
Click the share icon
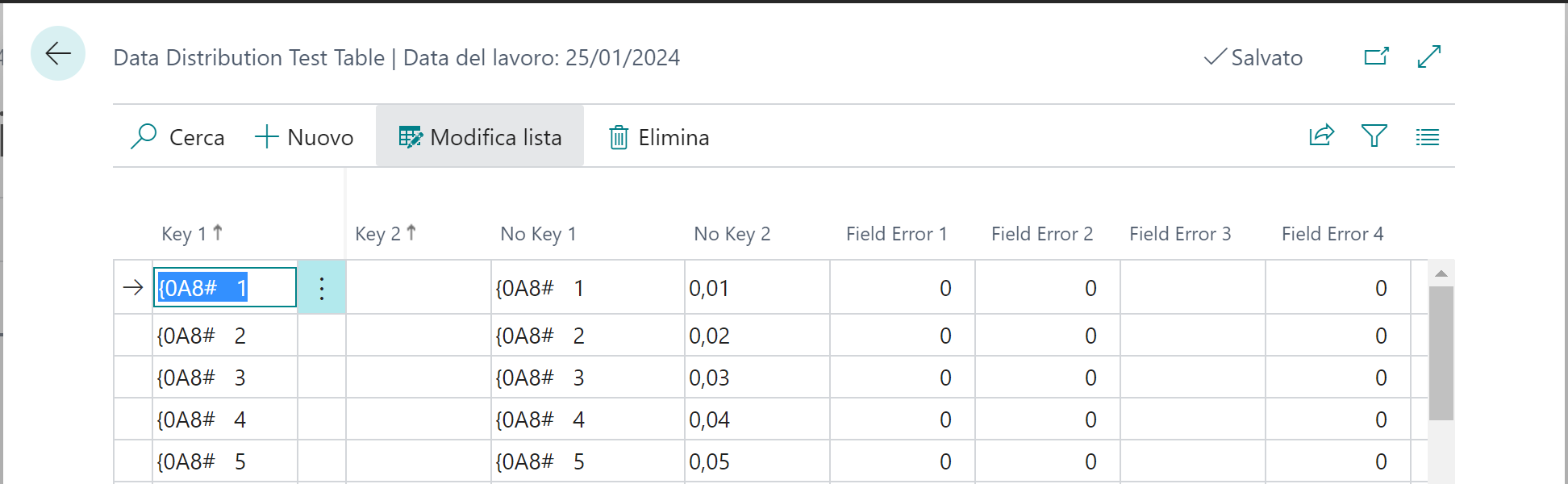1321,136
